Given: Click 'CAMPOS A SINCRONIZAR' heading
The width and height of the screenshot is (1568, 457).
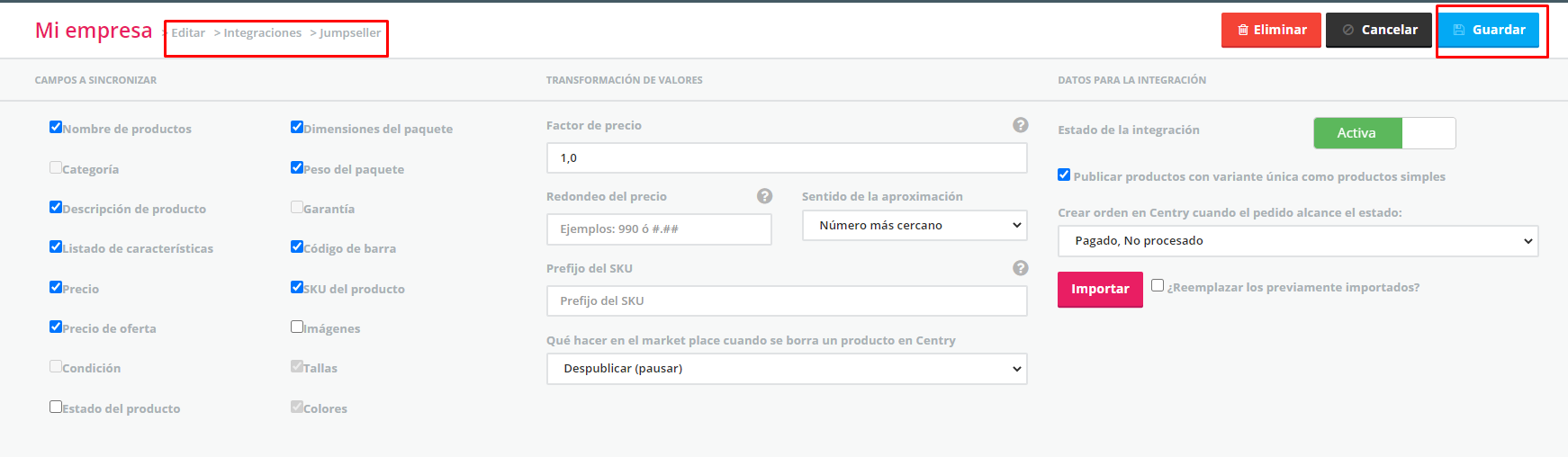Looking at the screenshot, I should tap(95, 80).
